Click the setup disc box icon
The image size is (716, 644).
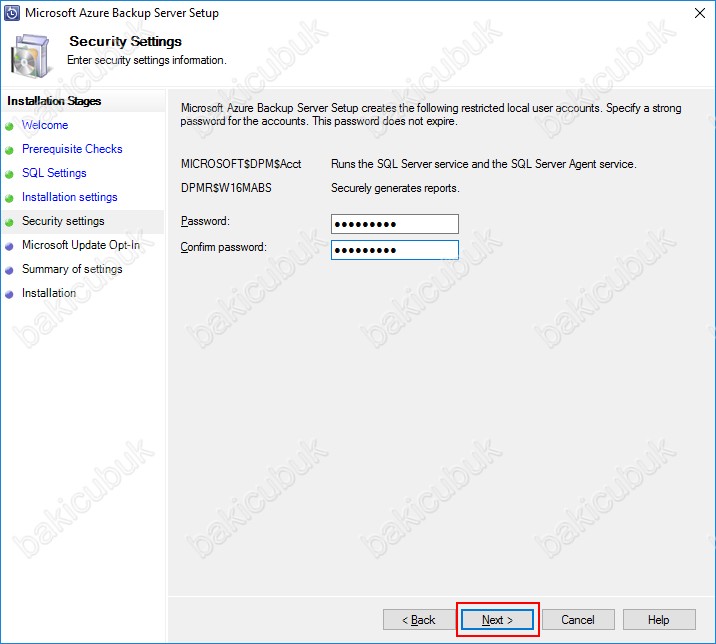pos(30,56)
